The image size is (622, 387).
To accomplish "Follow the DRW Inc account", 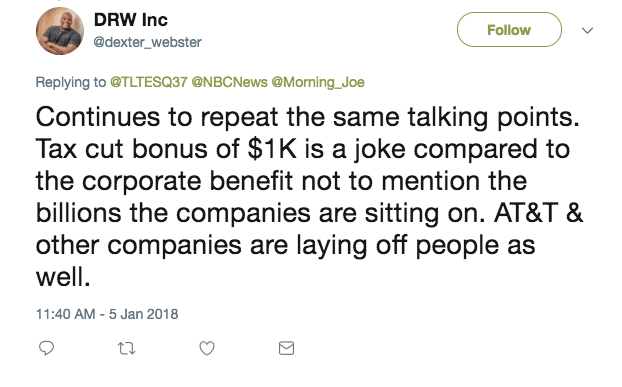I will point(509,30).
